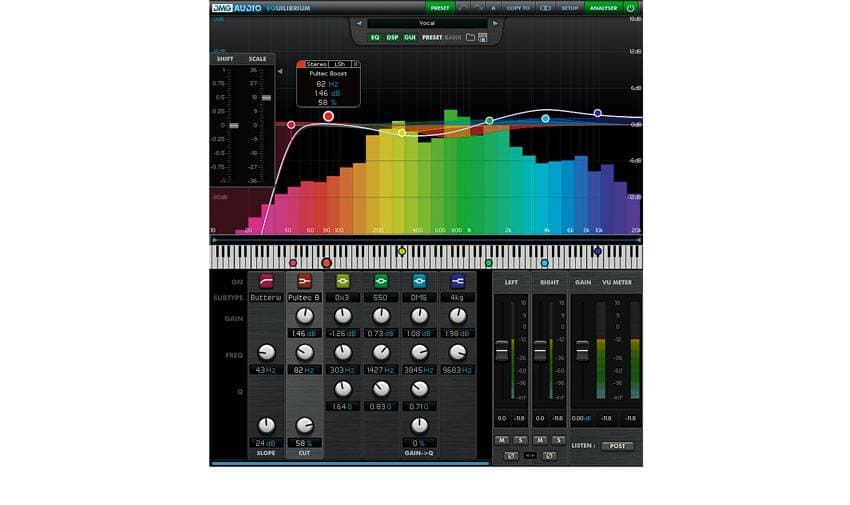The width and height of the screenshot is (850, 505).
Task: Open the Preset button in top bar
Action: pos(440,8)
